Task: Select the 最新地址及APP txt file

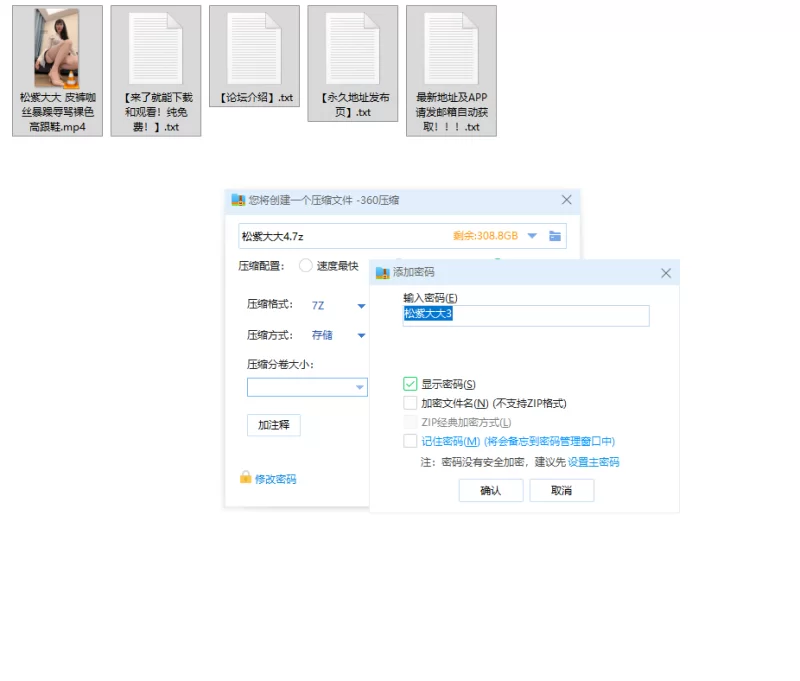Action: click(451, 71)
